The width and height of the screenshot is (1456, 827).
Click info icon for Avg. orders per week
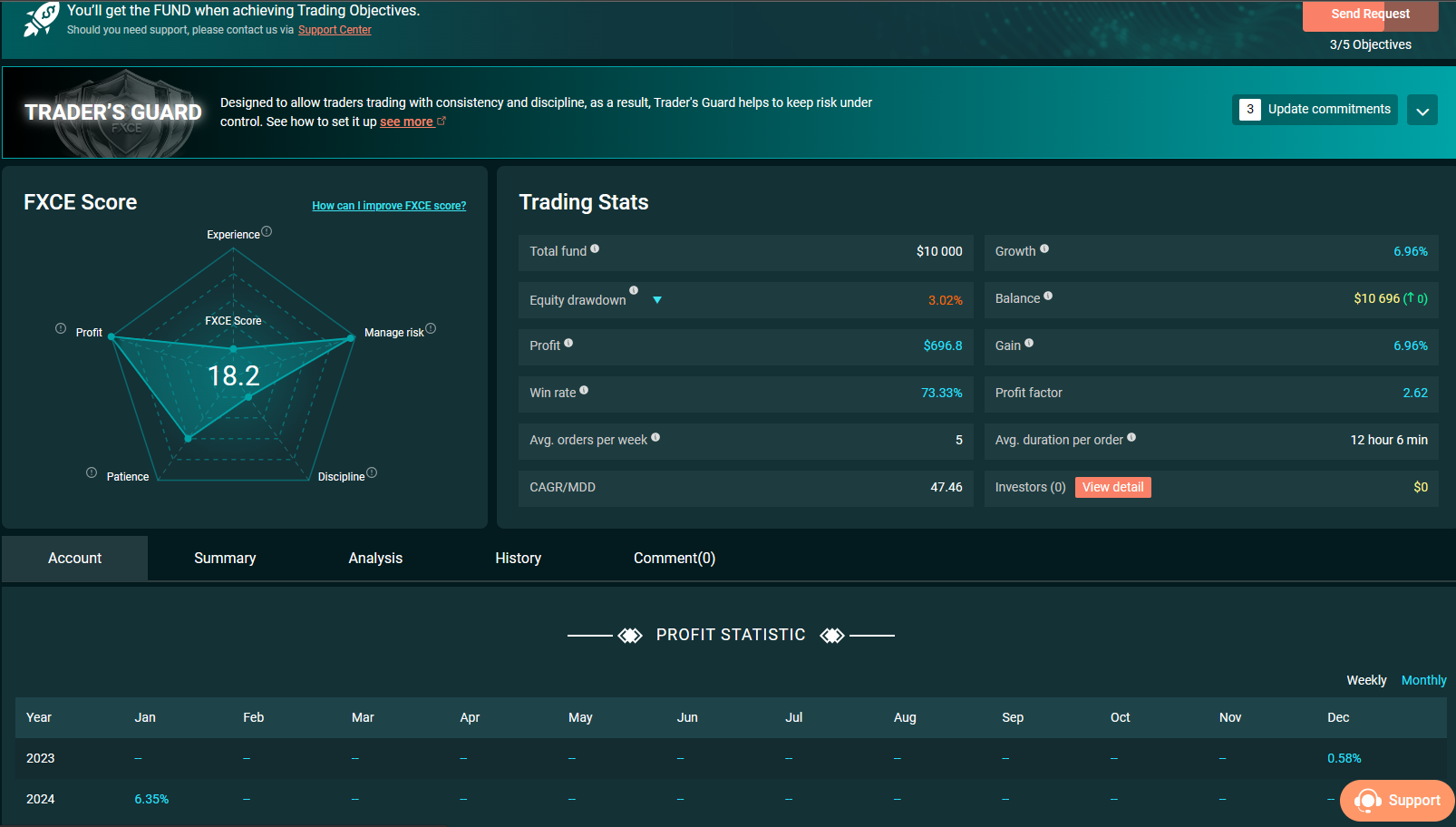tap(655, 437)
